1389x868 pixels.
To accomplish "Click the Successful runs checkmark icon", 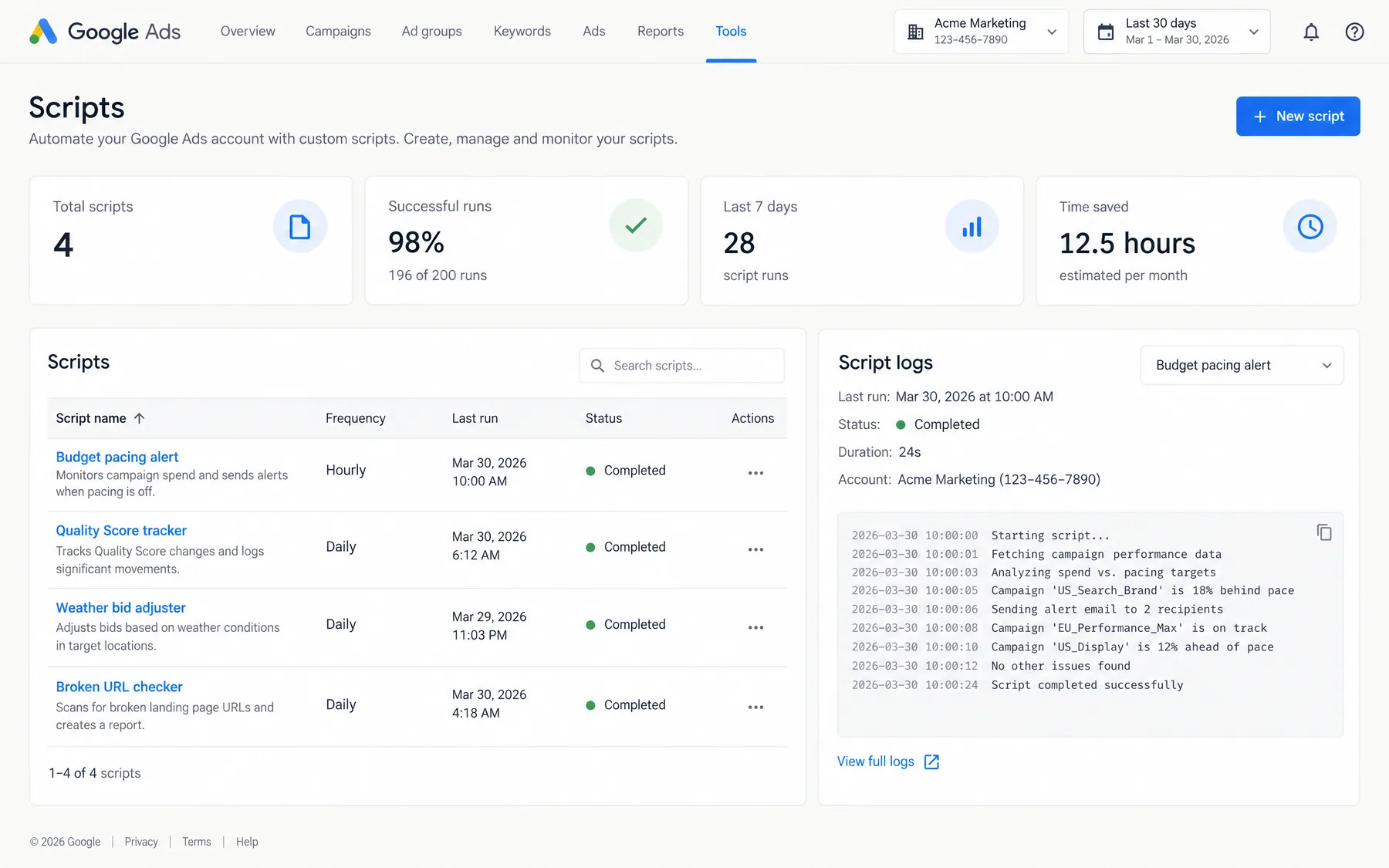I will (x=636, y=225).
